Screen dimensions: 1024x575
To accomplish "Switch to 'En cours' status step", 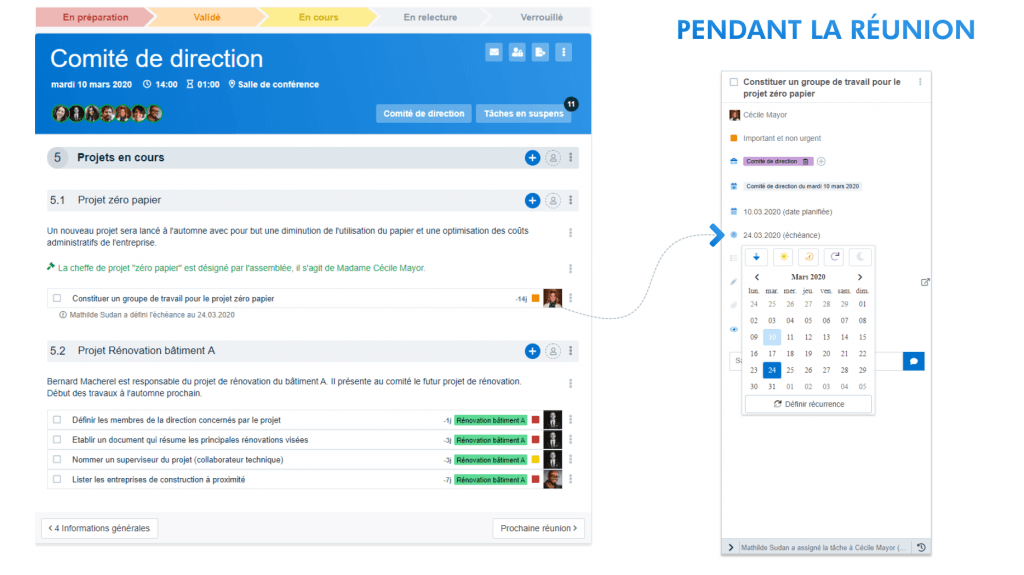I will (x=319, y=17).
